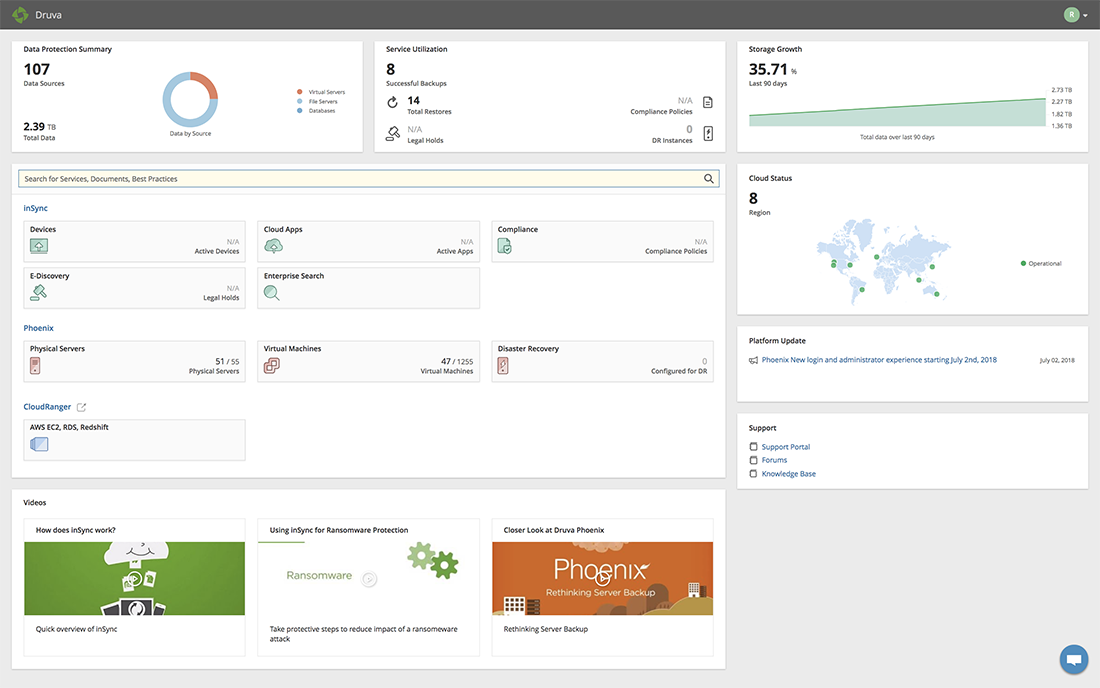The width and height of the screenshot is (1100, 688).
Task: Click the Total Restores restore icon
Action: 394,103
